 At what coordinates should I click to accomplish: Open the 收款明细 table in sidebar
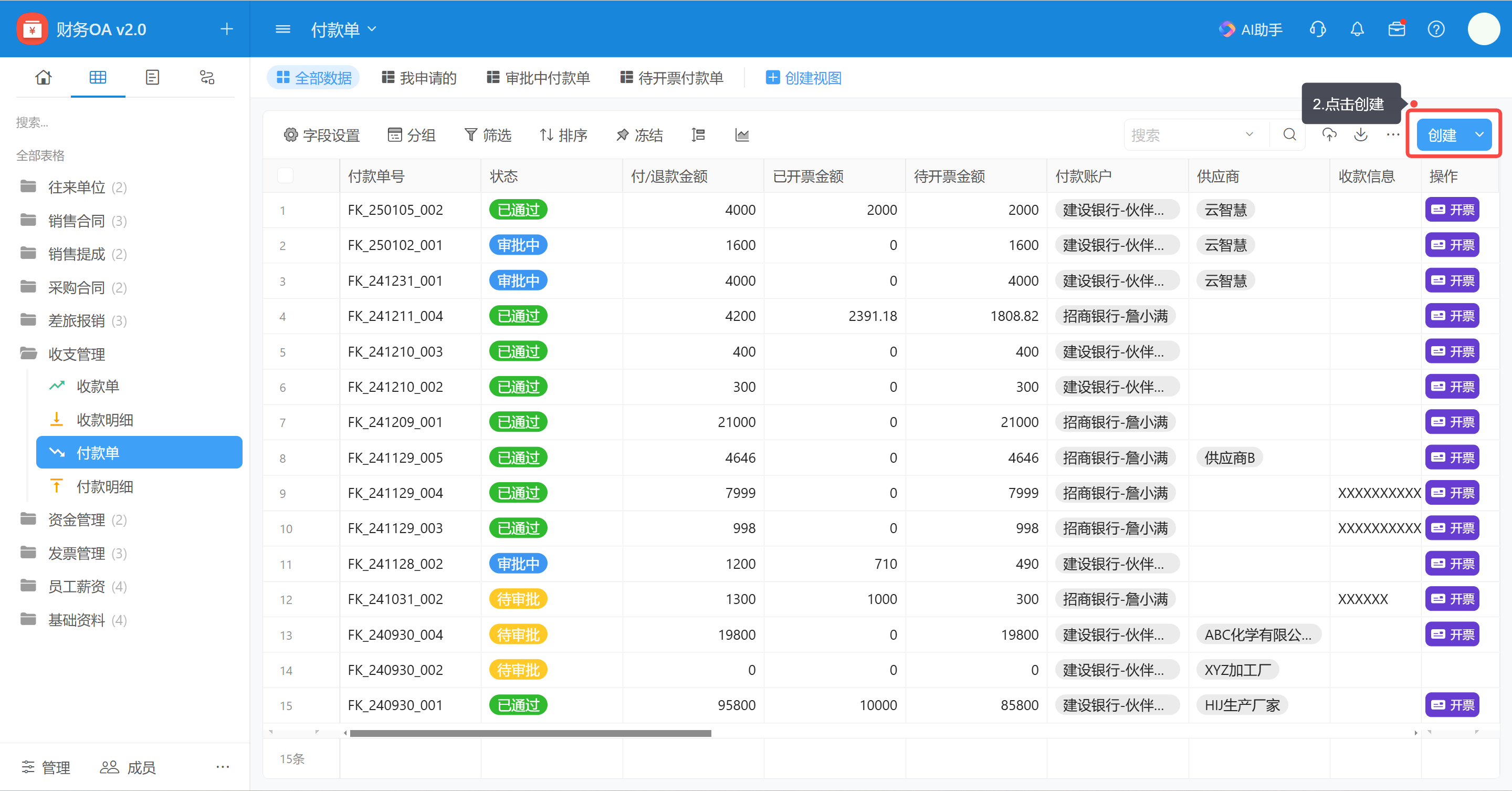[139, 420]
